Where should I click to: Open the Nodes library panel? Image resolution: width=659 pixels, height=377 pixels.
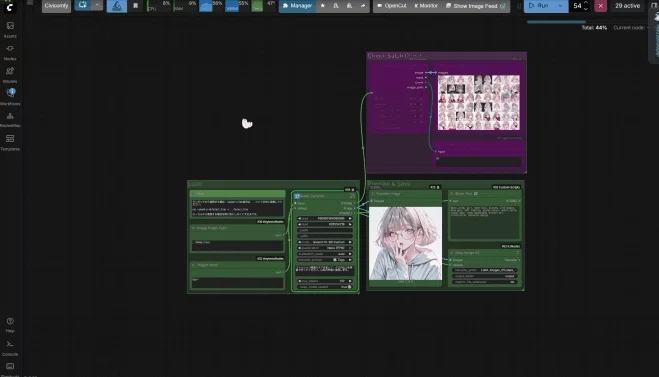click(x=10, y=52)
